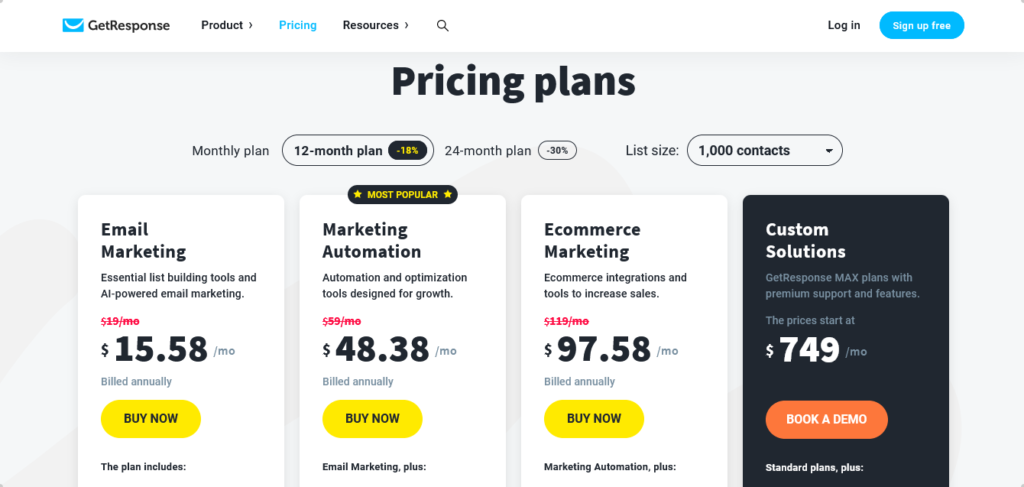
Task: Click the Most Popular star badge
Action: coord(402,195)
